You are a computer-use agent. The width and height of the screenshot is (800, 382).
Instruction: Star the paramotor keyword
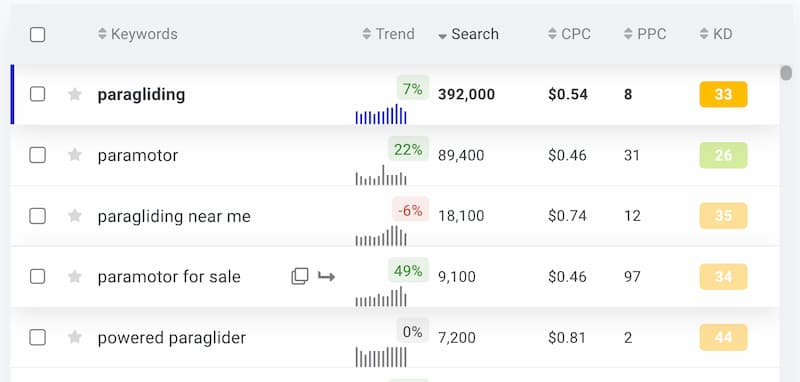(x=75, y=155)
